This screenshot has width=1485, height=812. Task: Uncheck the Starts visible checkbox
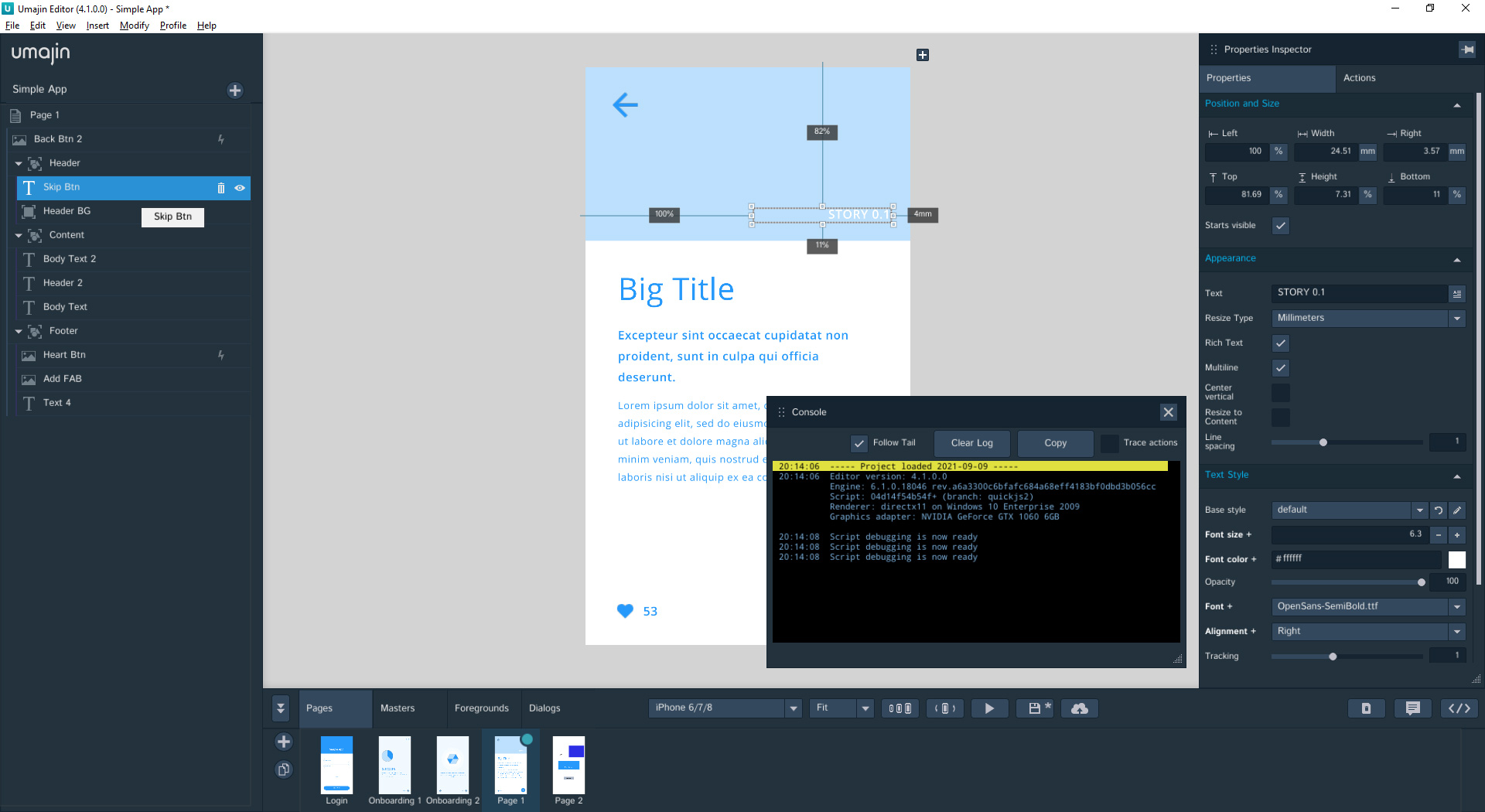[x=1281, y=226]
